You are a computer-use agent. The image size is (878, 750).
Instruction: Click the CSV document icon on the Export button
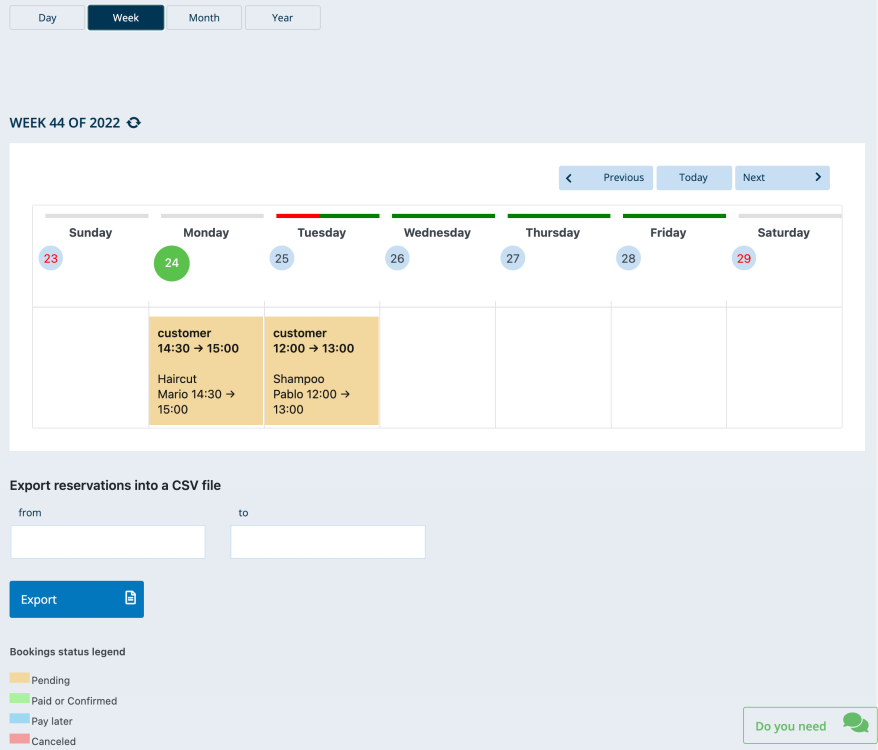point(129,598)
